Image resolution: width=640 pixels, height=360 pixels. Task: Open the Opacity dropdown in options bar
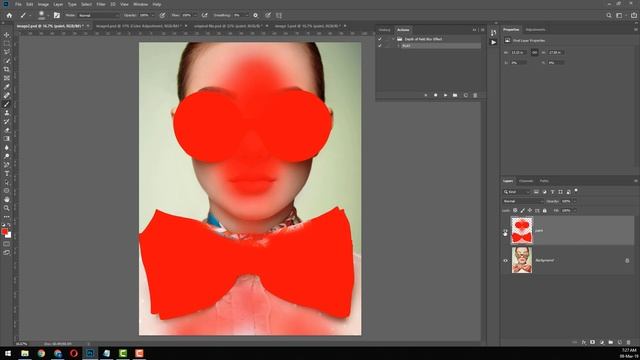[x=153, y=15]
